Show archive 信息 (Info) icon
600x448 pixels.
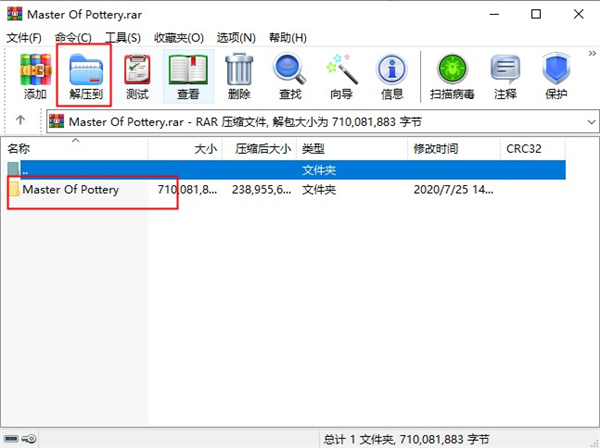coord(392,77)
